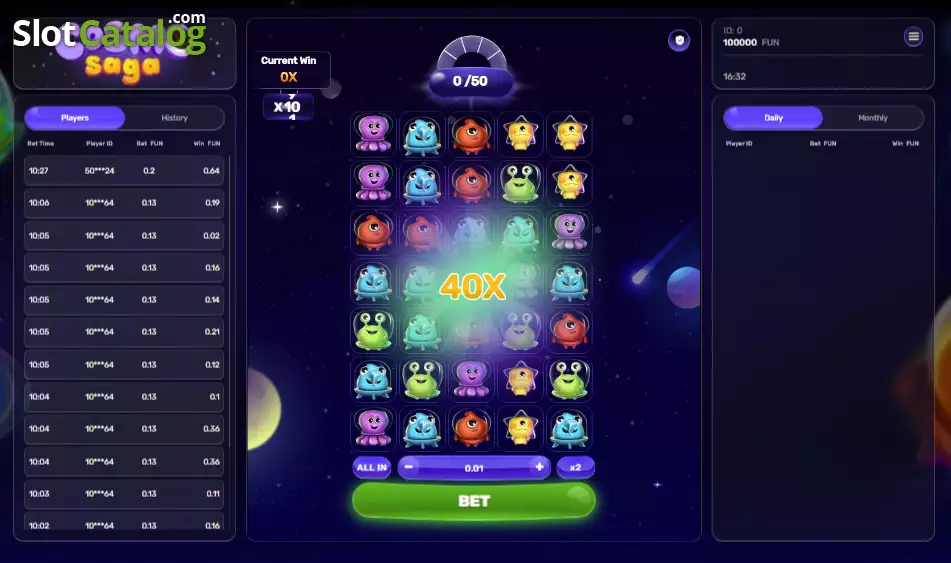This screenshot has width=951, height=563.
Task: Click the minus icon on bet amount
Action: pyautogui.click(x=409, y=467)
